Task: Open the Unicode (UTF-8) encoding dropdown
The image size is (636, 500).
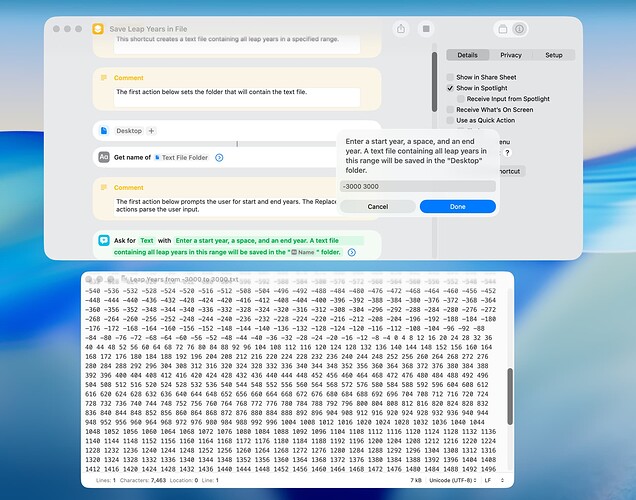Action: tap(453, 480)
